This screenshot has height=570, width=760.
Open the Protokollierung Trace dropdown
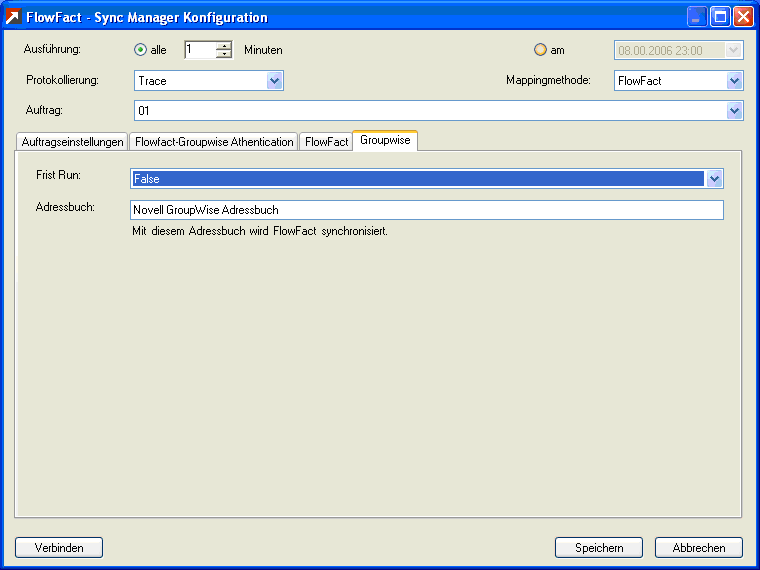click(x=275, y=81)
